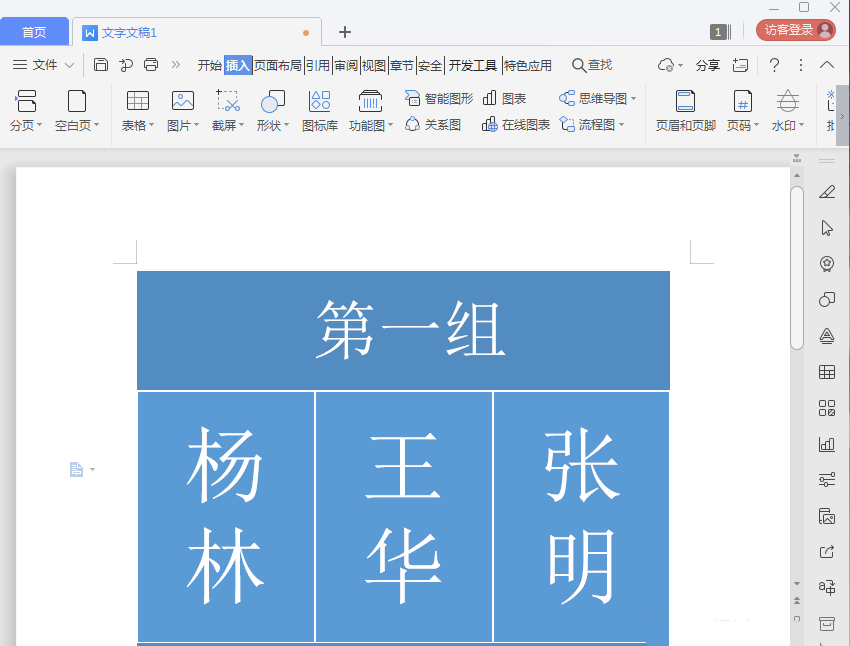The height and width of the screenshot is (646, 850).
Task: Insert a table using 表格 icon
Action: click(137, 101)
